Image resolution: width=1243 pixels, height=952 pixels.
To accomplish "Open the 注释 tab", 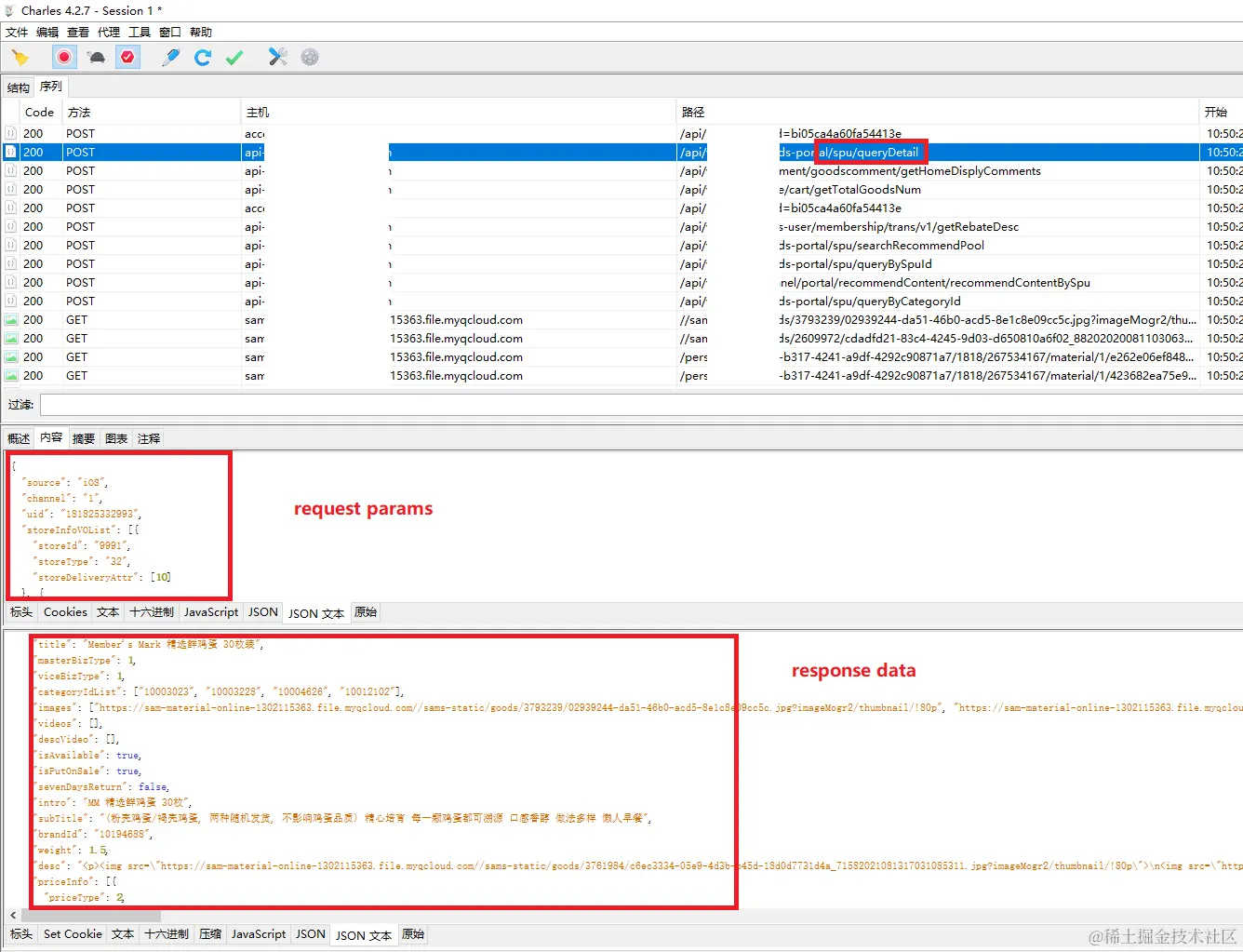I will 149,438.
